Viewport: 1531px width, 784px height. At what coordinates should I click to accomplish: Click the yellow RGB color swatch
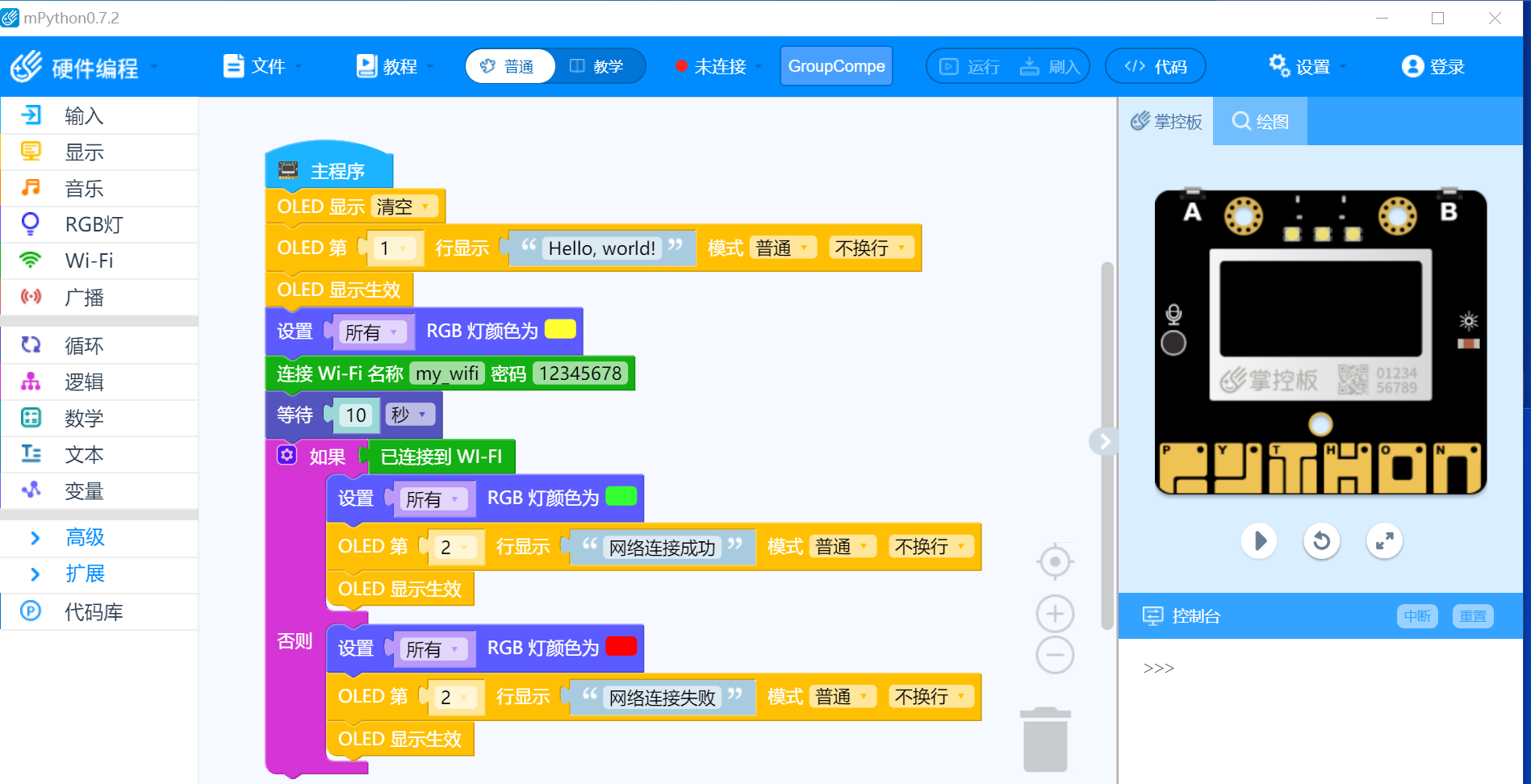pyautogui.click(x=560, y=329)
